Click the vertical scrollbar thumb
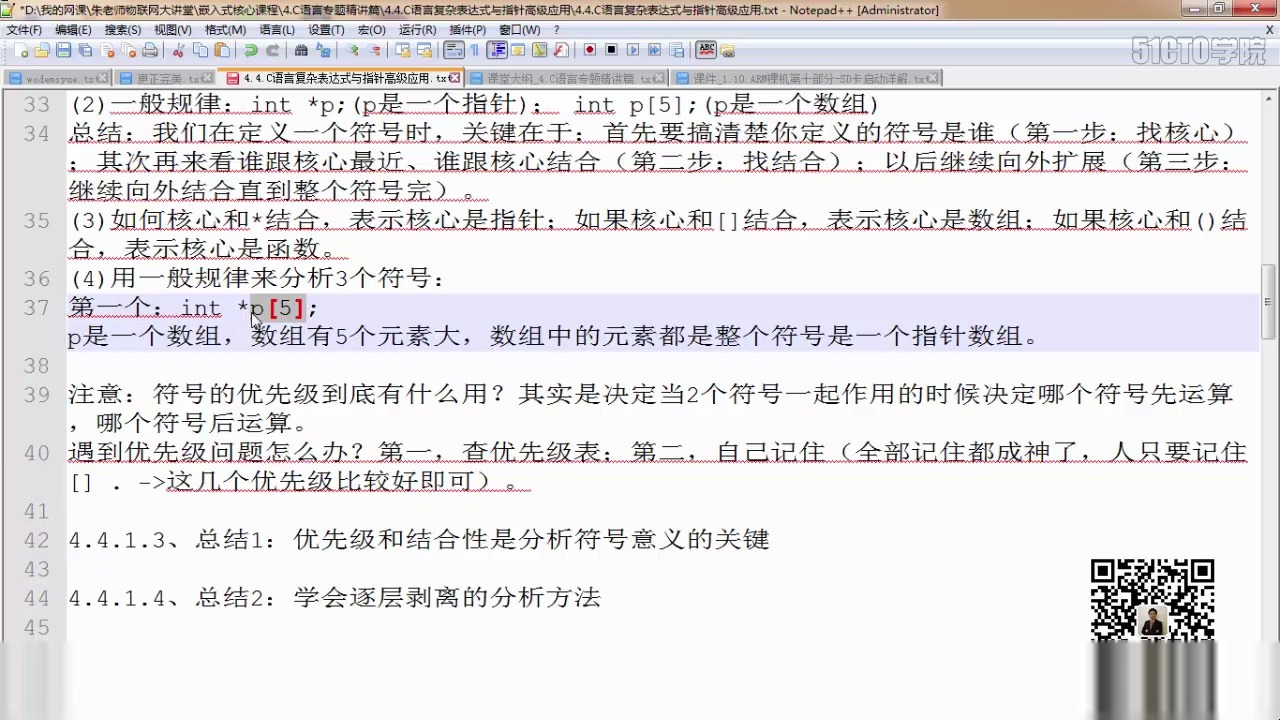 (1270, 301)
